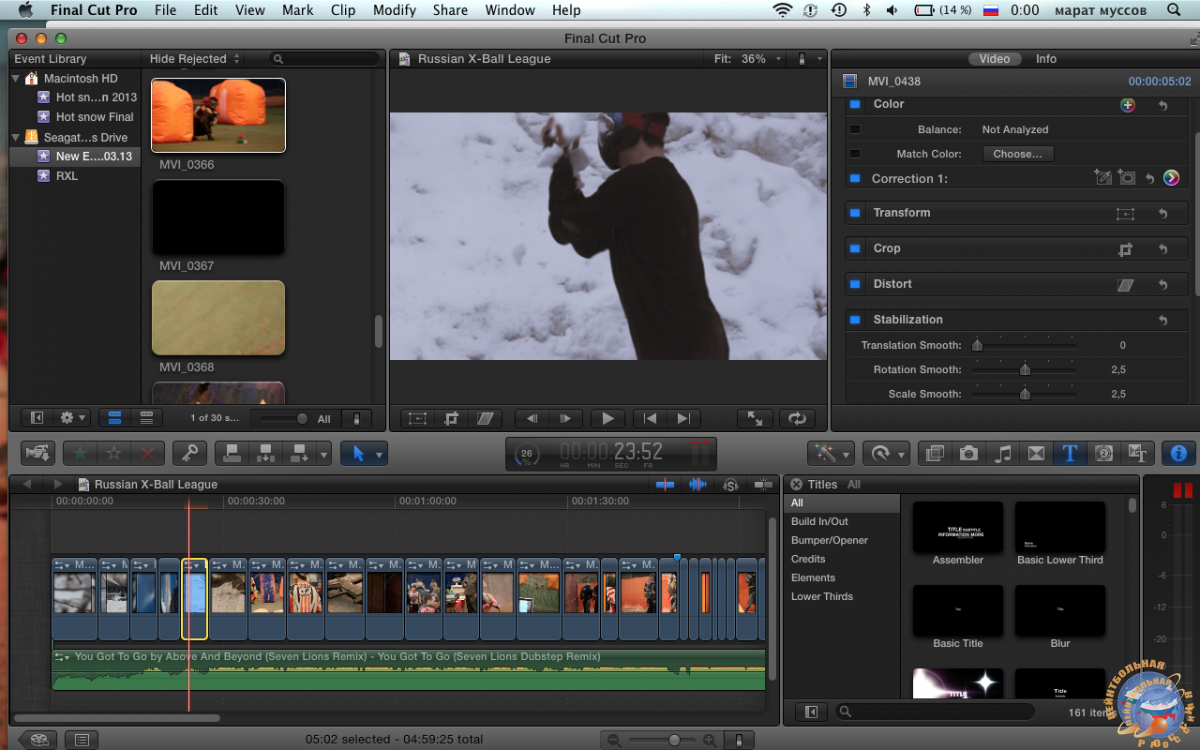This screenshot has width=1200, height=750.
Task: Click the Import Media camera icon
Action: pos(40,453)
